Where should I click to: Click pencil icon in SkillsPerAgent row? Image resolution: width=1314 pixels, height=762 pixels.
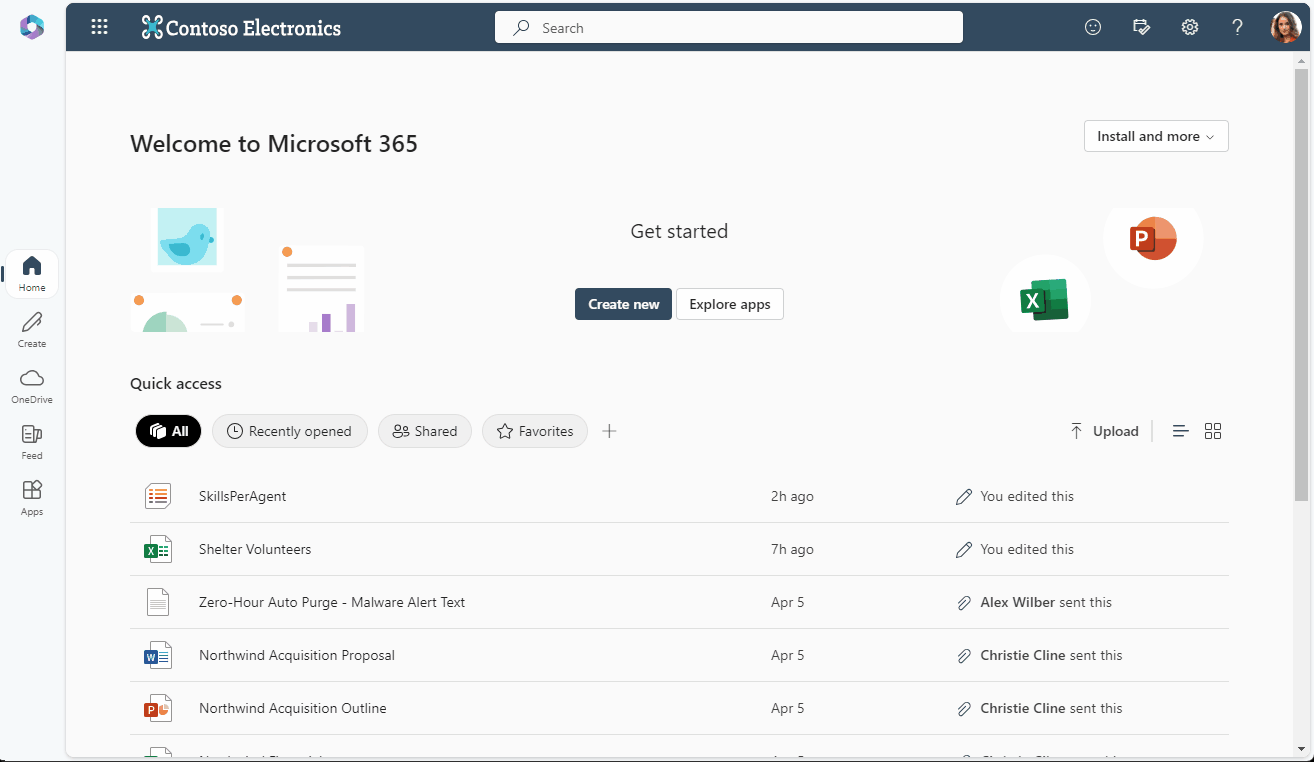[x=964, y=496]
